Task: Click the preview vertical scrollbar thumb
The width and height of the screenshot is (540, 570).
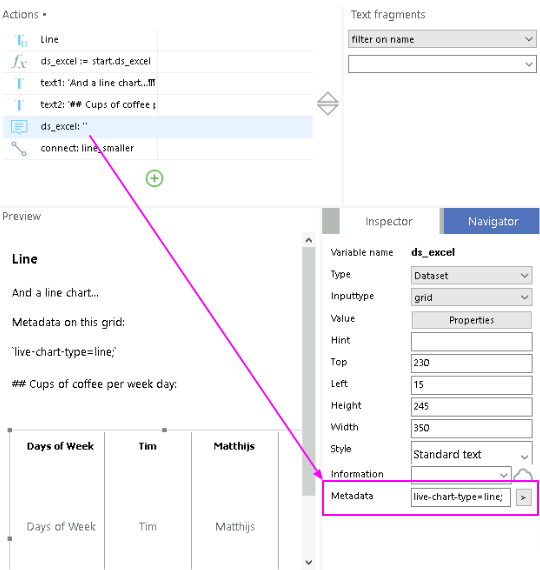Action: [x=309, y=371]
